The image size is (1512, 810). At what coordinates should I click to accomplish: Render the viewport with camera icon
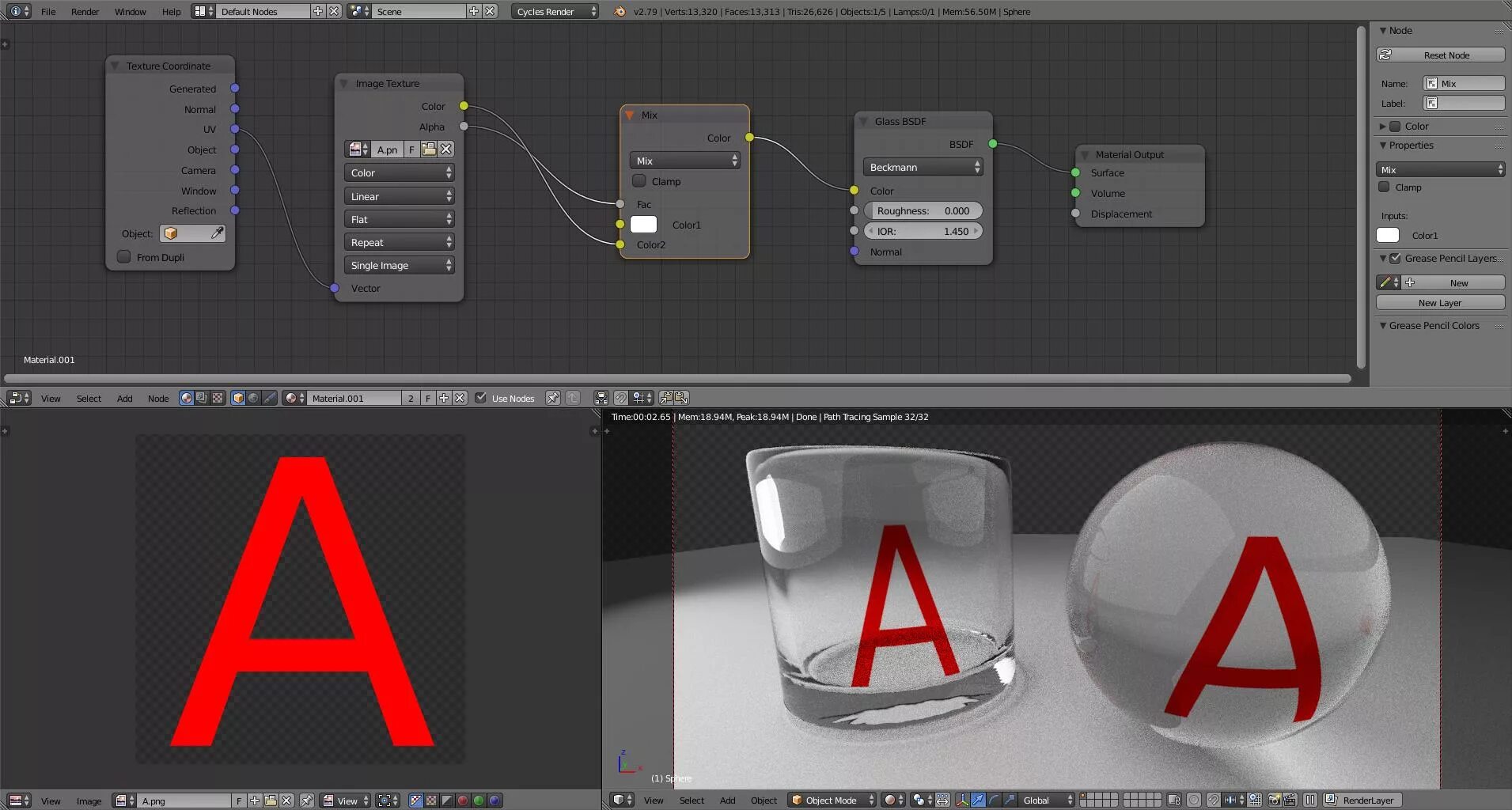(x=1274, y=800)
